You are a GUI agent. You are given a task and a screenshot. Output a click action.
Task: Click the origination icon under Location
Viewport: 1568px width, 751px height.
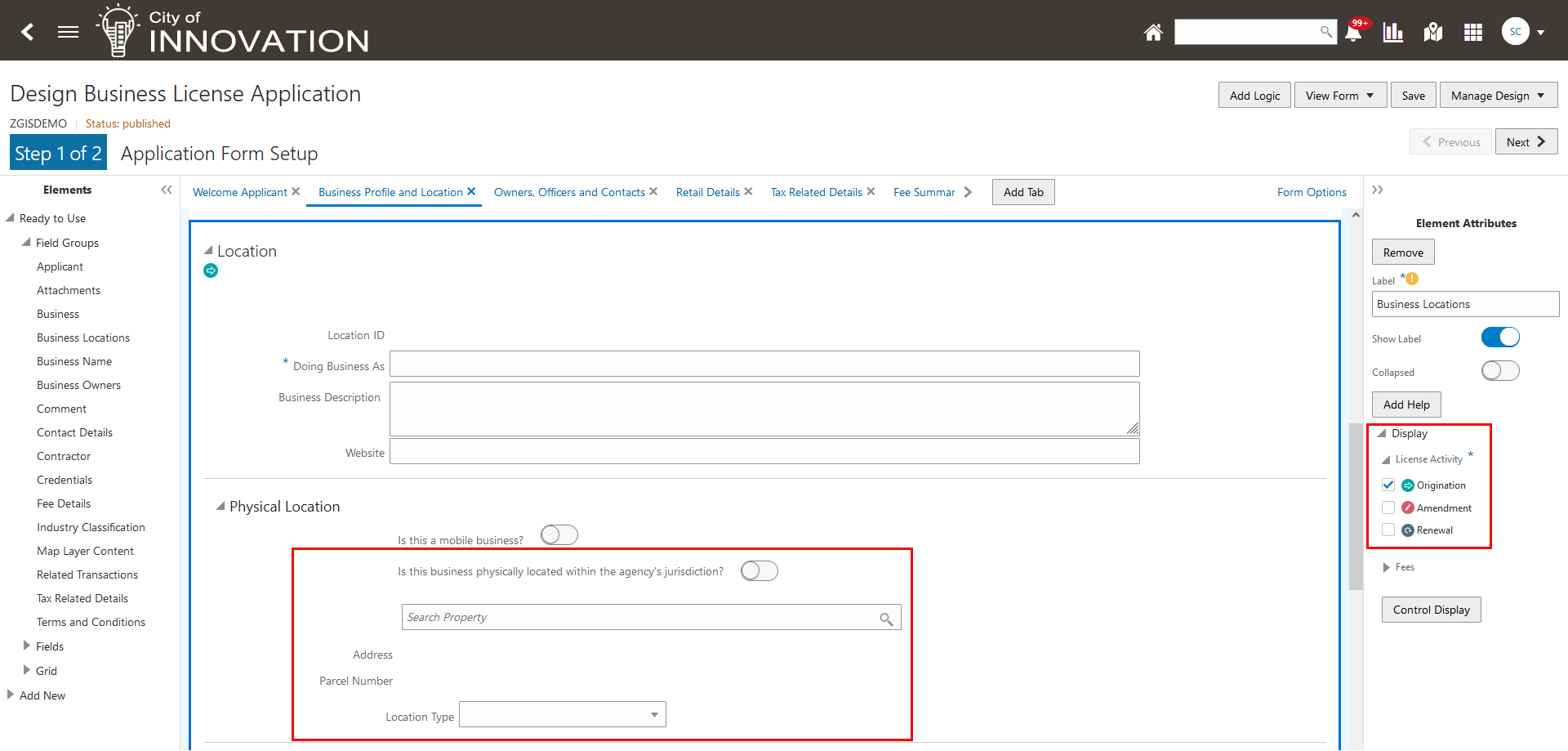[211, 270]
